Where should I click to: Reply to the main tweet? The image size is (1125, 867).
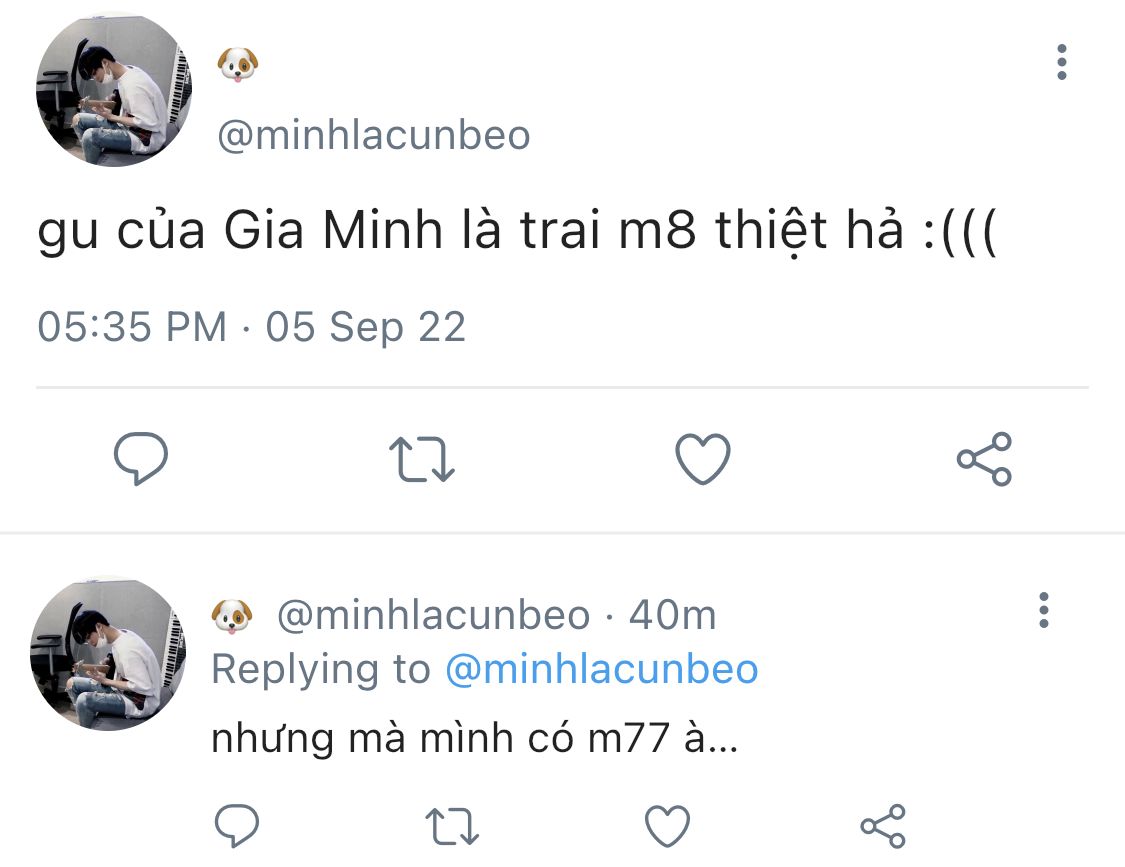point(141,459)
